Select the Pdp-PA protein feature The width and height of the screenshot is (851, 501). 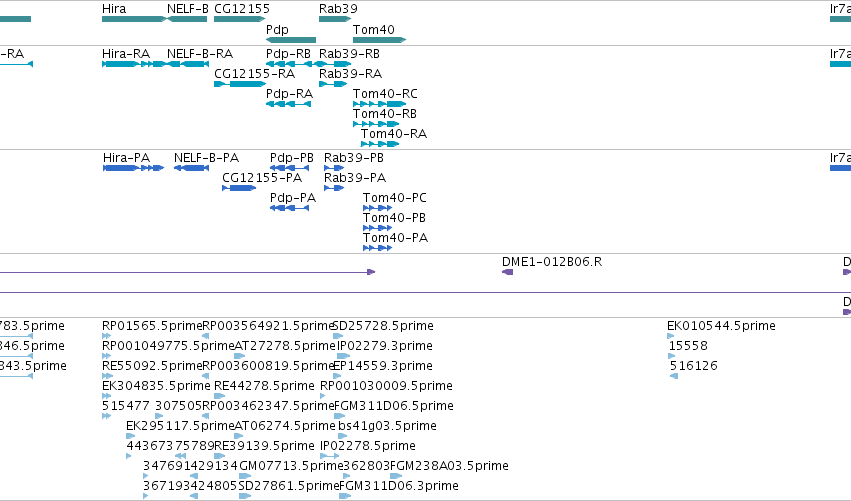click(x=289, y=208)
